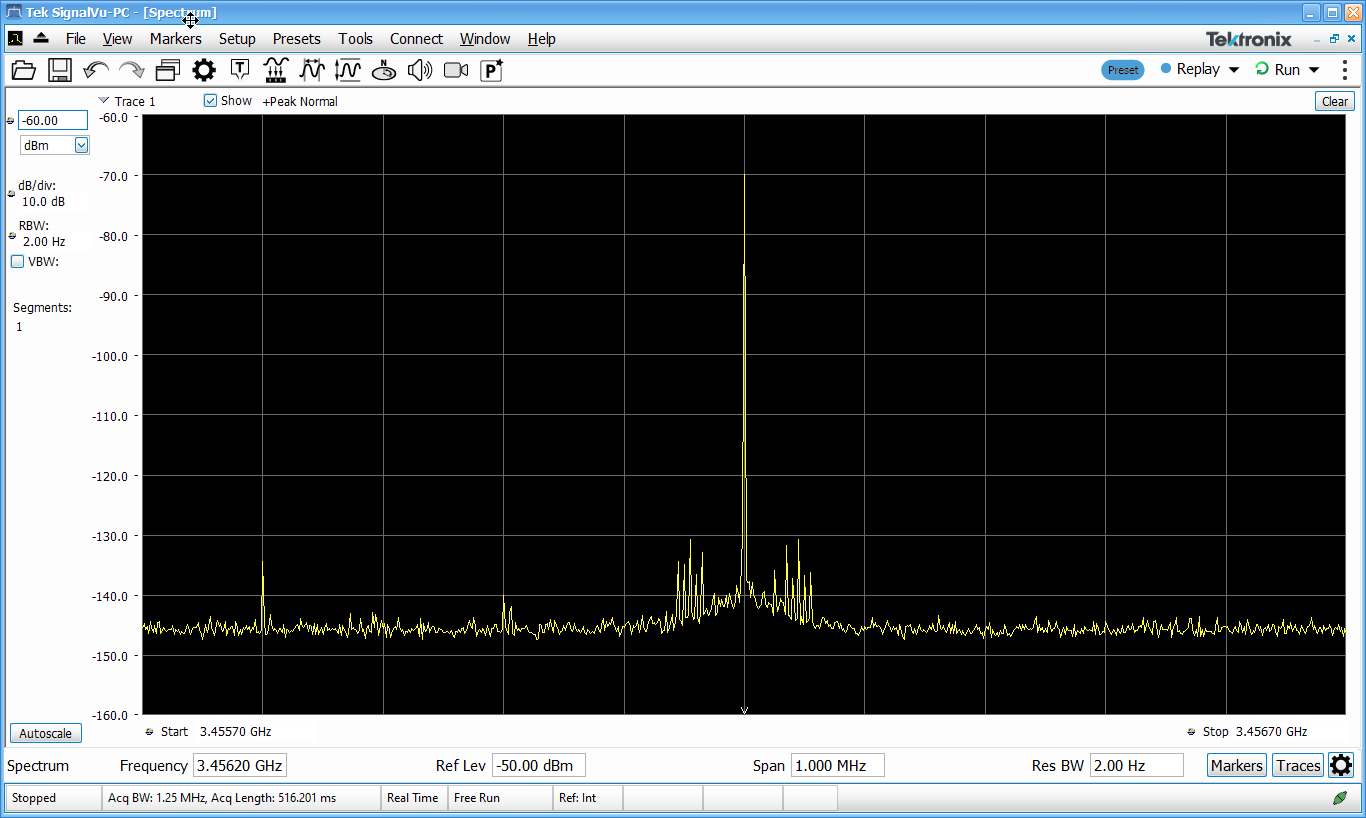Click the -60.00 reference level field
Image resolution: width=1366 pixels, height=818 pixels.
(x=53, y=120)
